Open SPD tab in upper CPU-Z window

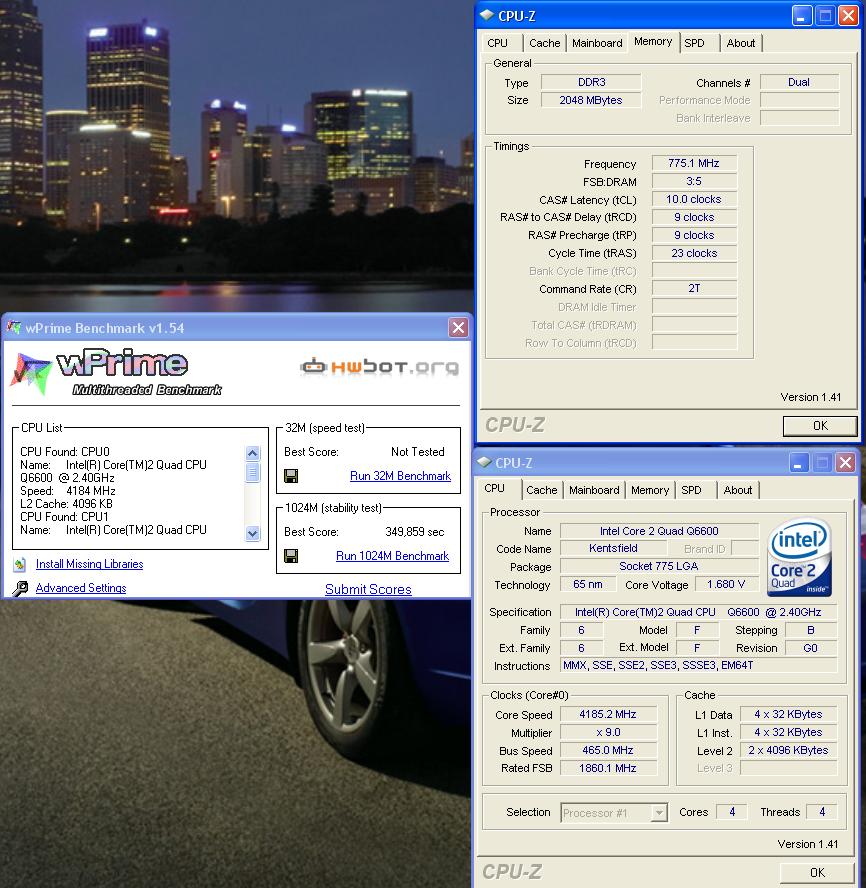[694, 43]
